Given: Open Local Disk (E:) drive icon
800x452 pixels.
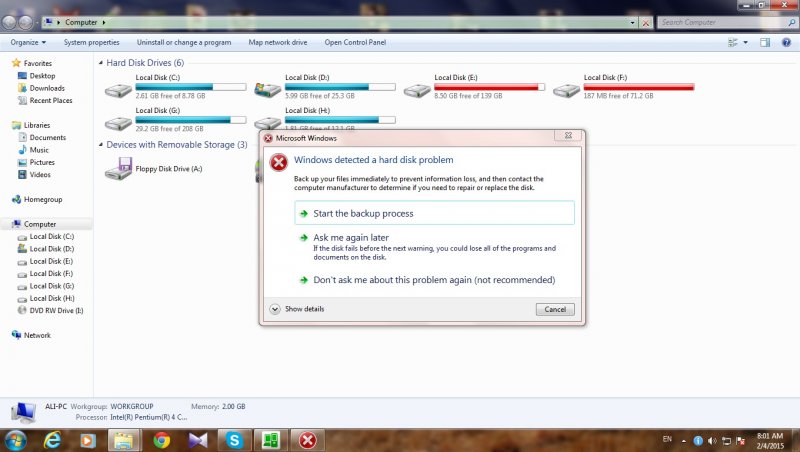Looking at the screenshot, I should click(x=417, y=91).
